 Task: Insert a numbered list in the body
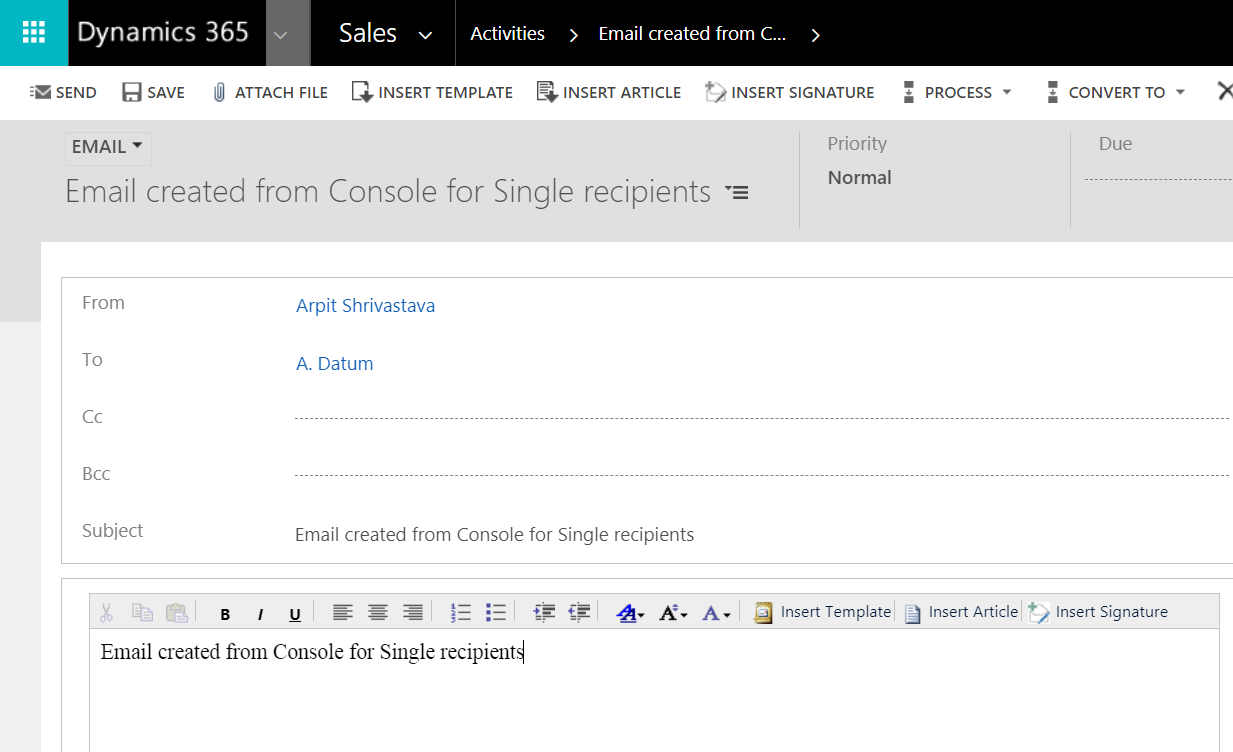(460, 613)
